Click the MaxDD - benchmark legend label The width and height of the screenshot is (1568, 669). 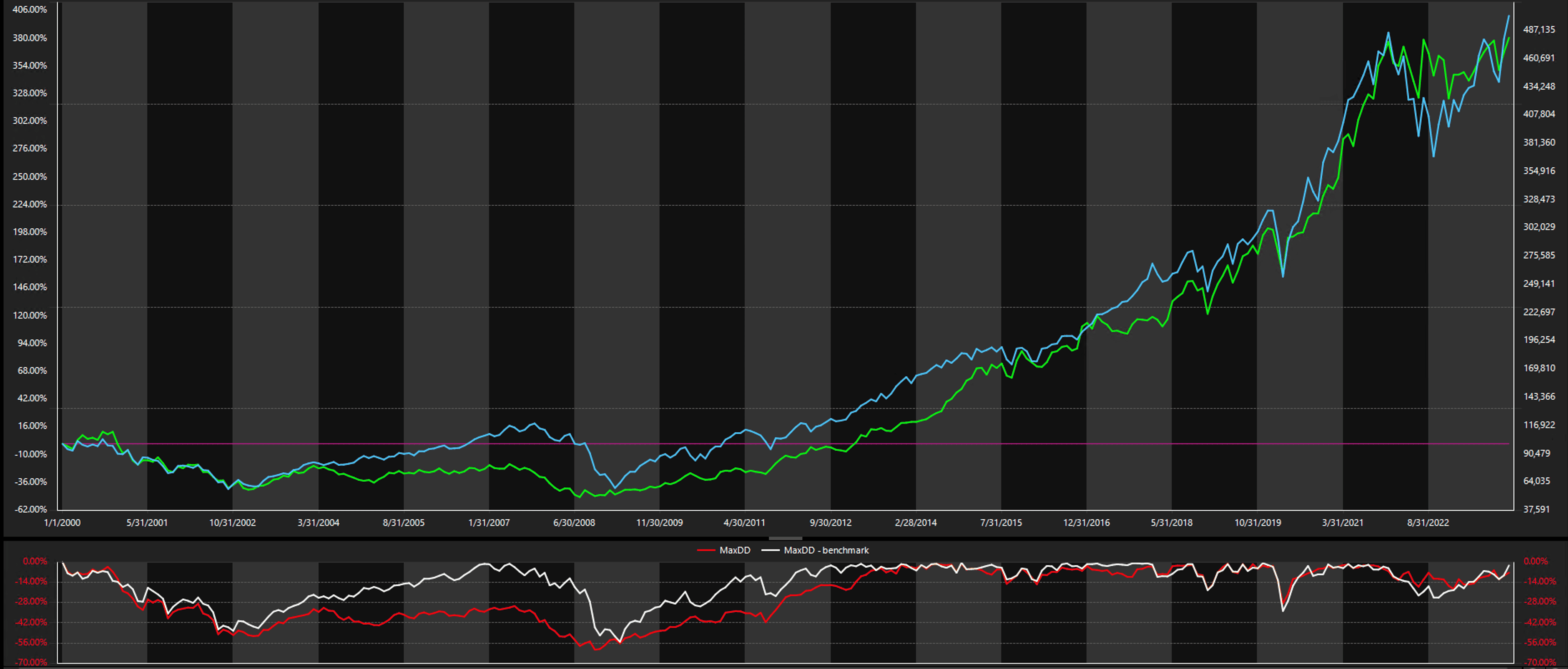pyautogui.click(x=826, y=550)
